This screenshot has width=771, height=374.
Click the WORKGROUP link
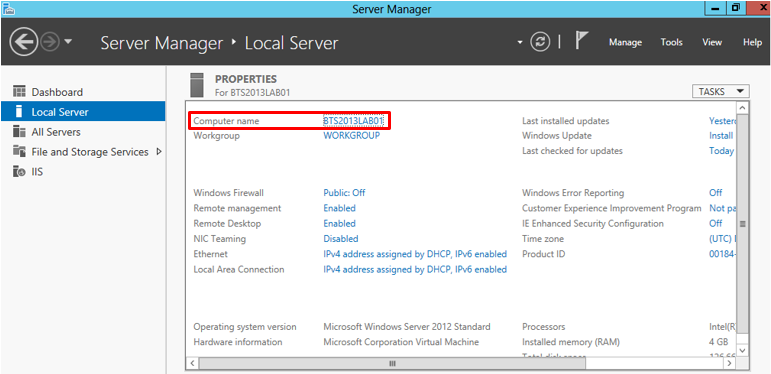352,136
